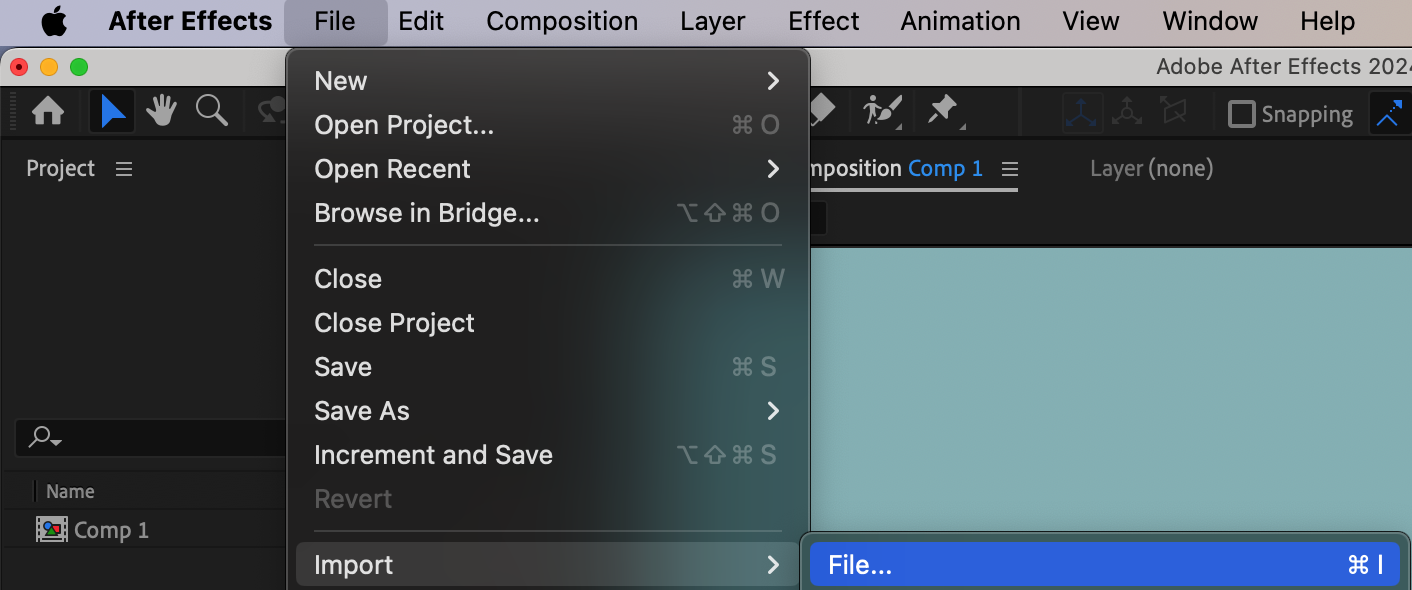The width and height of the screenshot is (1412, 590).
Task: Expand the Save As submenu
Action: (x=547, y=411)
